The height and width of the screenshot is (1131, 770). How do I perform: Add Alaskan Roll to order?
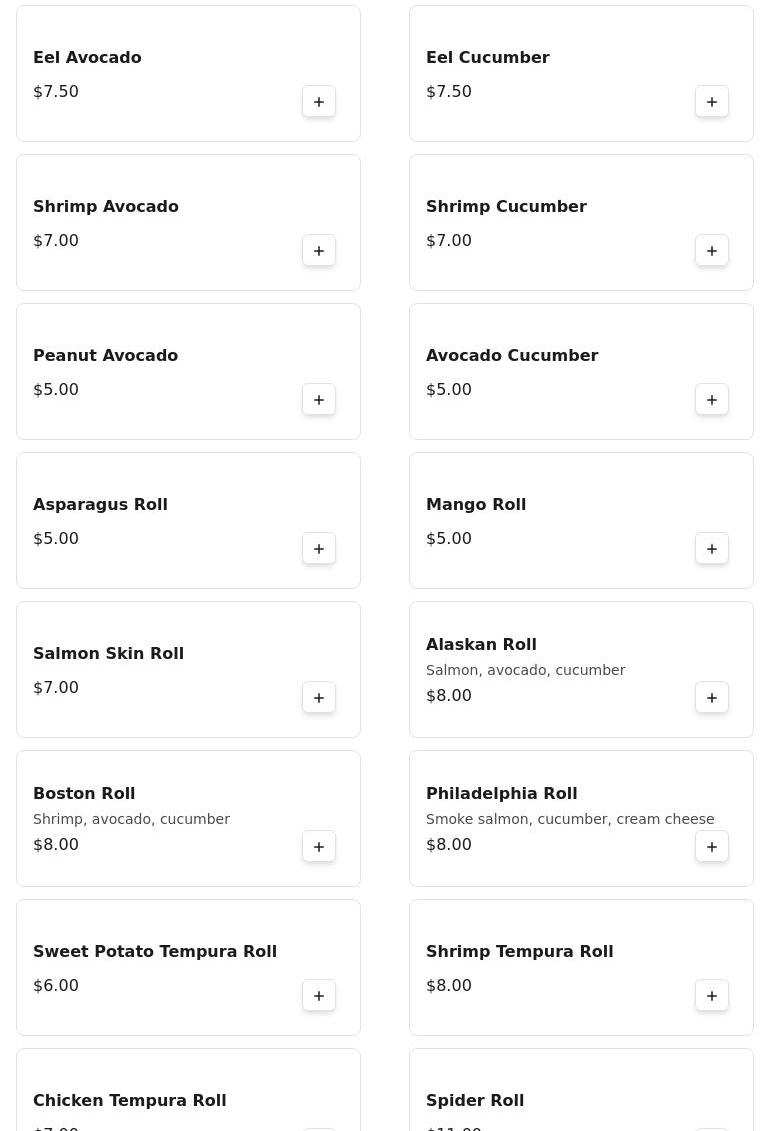712,698
